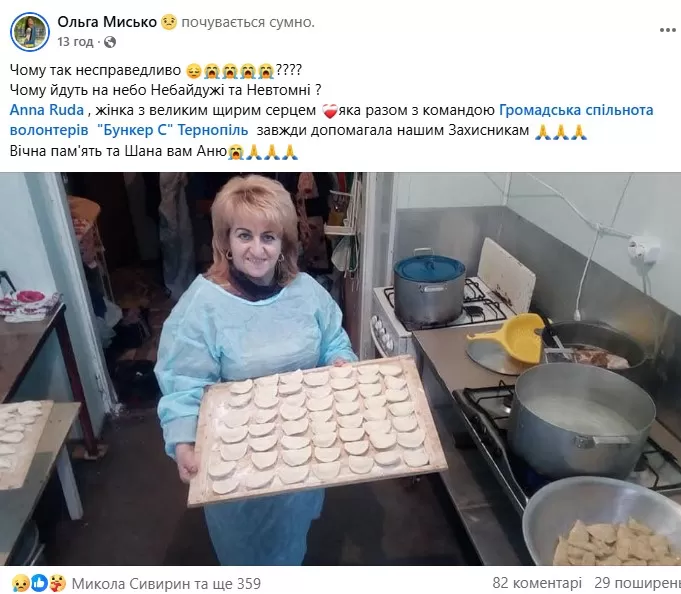The width and height of the screenshot is (681, 594).
Task: Open the three-dot post options menu
Action: tap(667, 30)
